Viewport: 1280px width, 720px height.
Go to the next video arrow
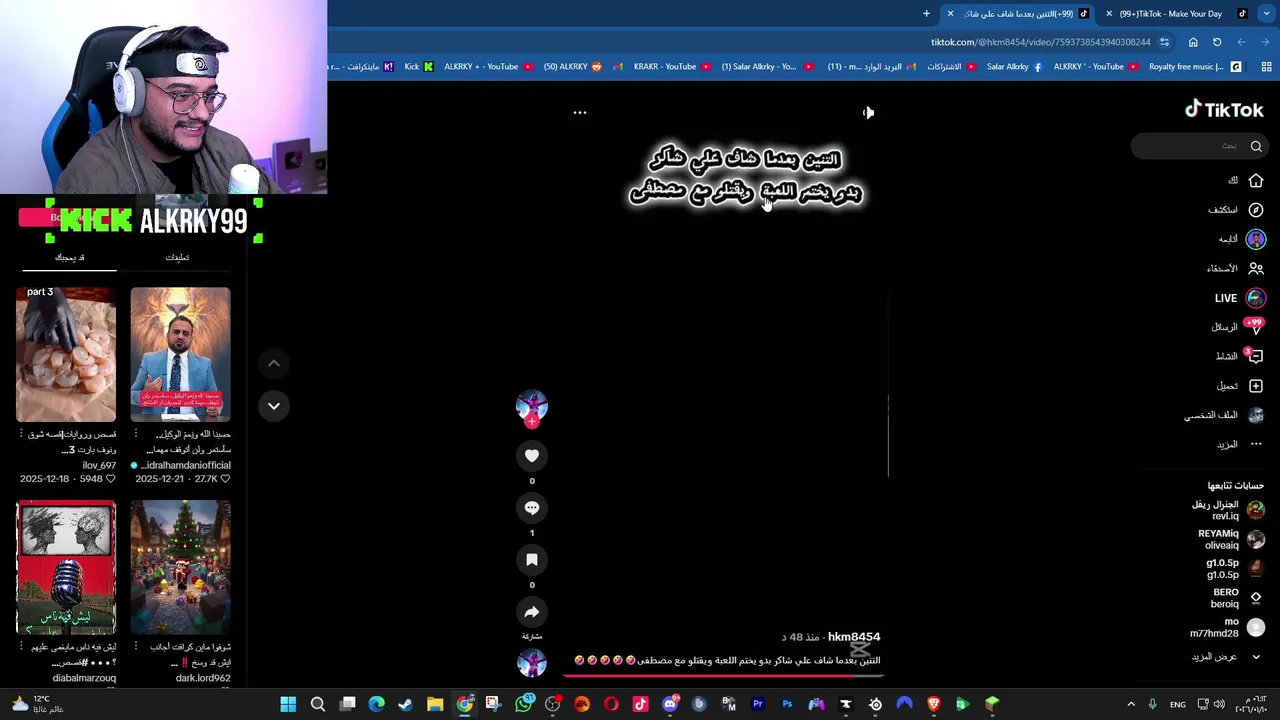274,405
